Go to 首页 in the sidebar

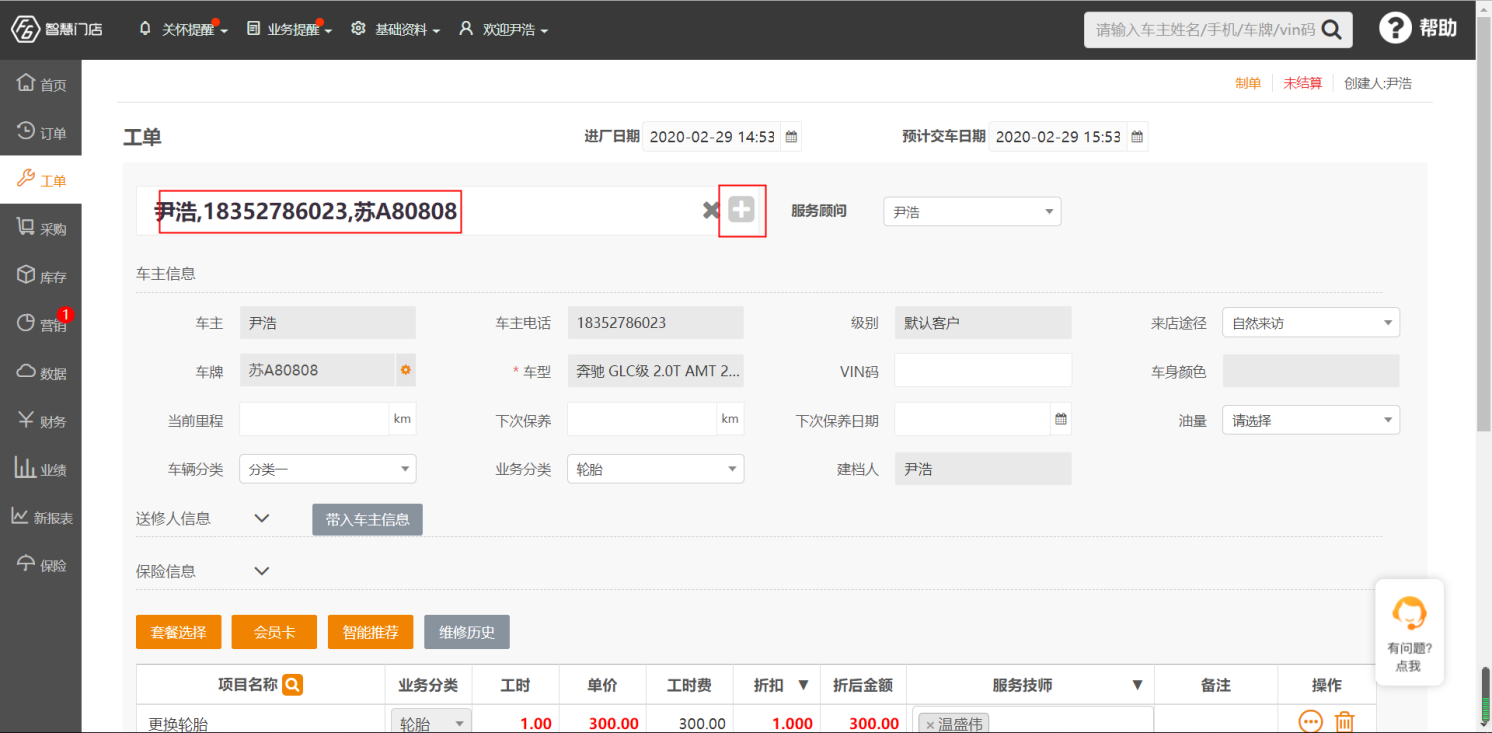[41, 84]
